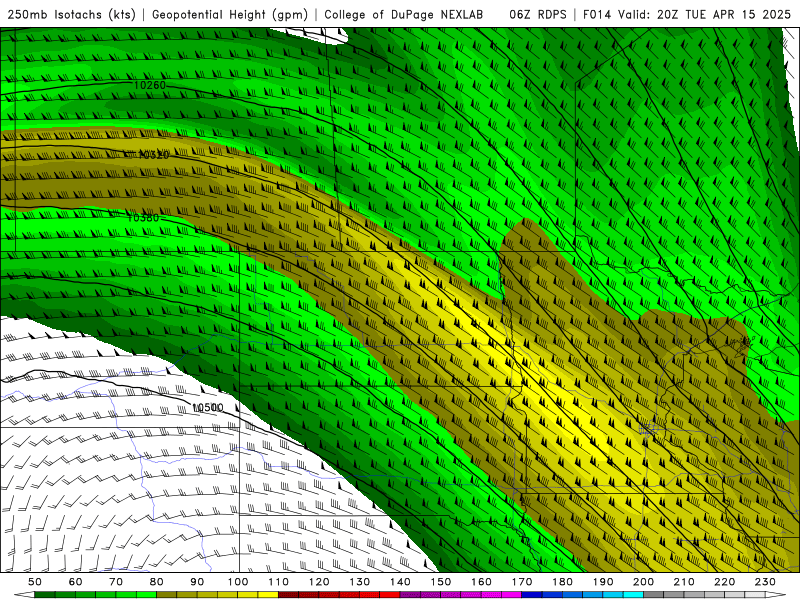Click the 190 value on the color scale
Viewport: 800px width, 600px height.
(x=603, y=582)
